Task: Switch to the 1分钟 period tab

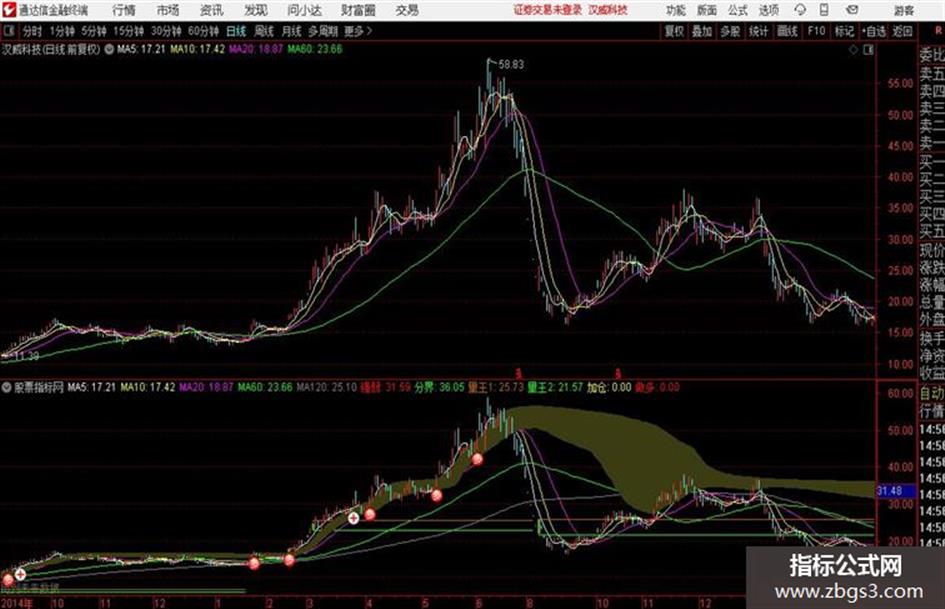Action: coord(61,31)
